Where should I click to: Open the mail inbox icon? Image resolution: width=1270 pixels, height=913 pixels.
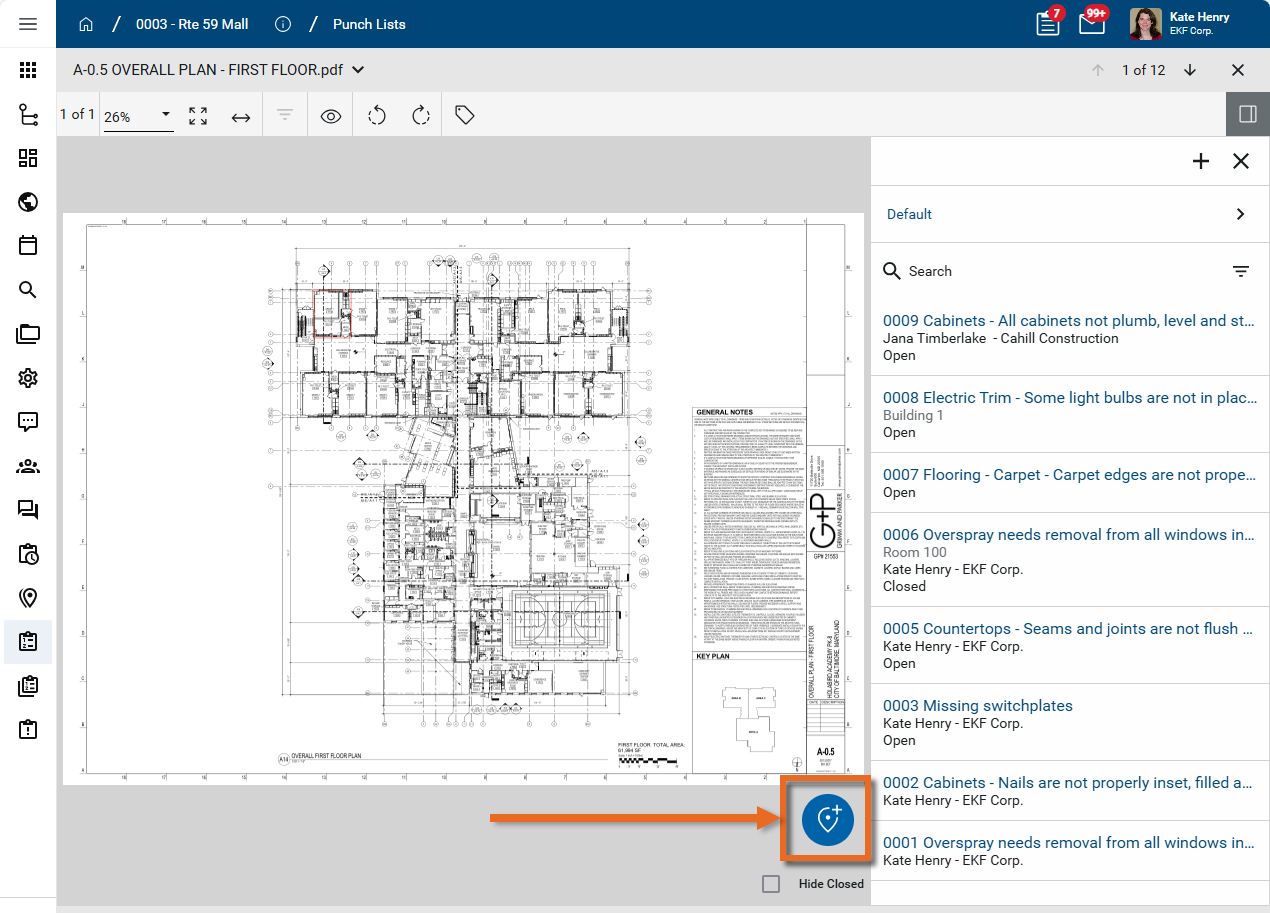pos(1092,24)
